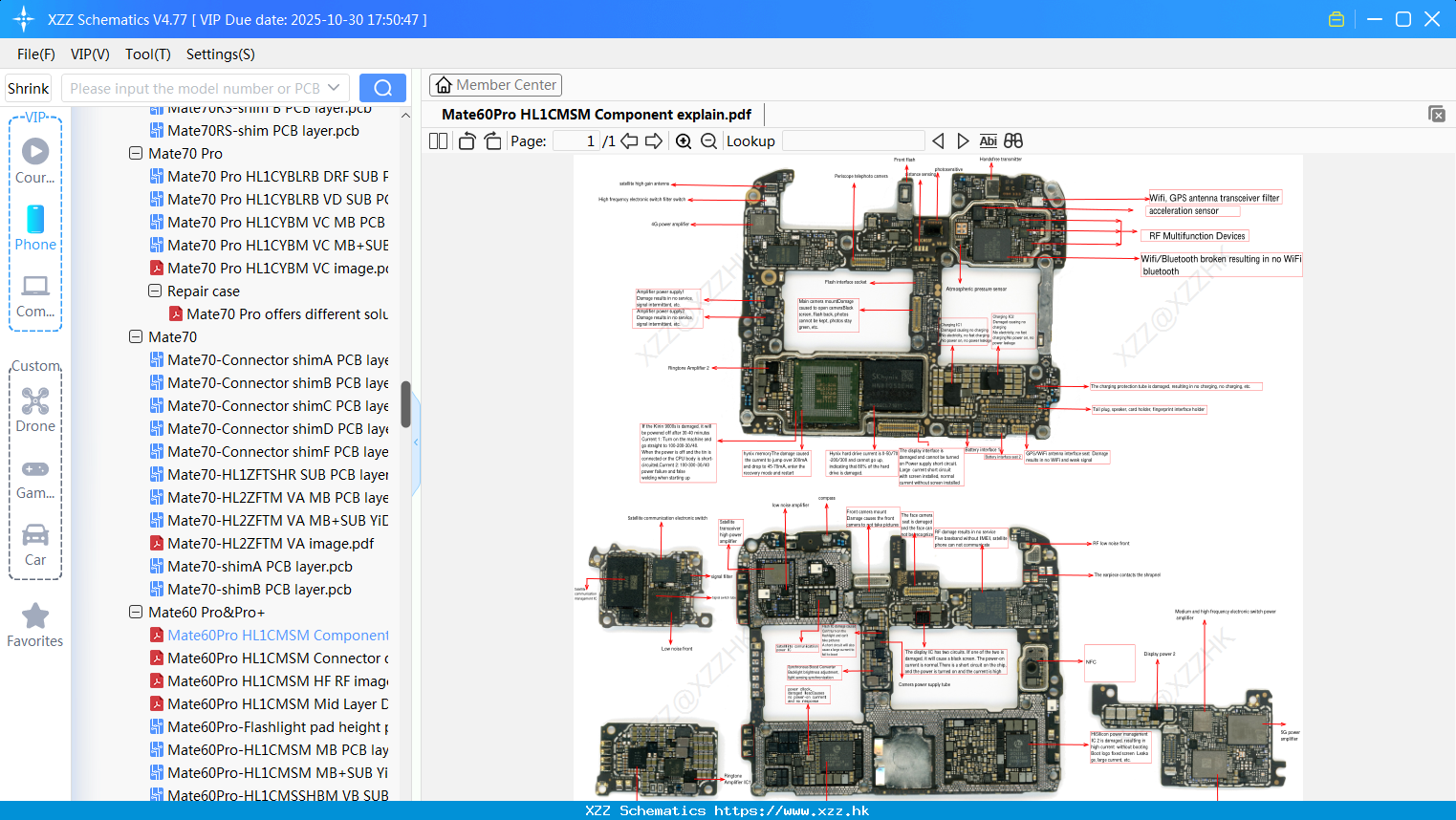Screen dimensions: 1456x820
Task: Open the Settings(S) menu
Action: tap(221, 54)
